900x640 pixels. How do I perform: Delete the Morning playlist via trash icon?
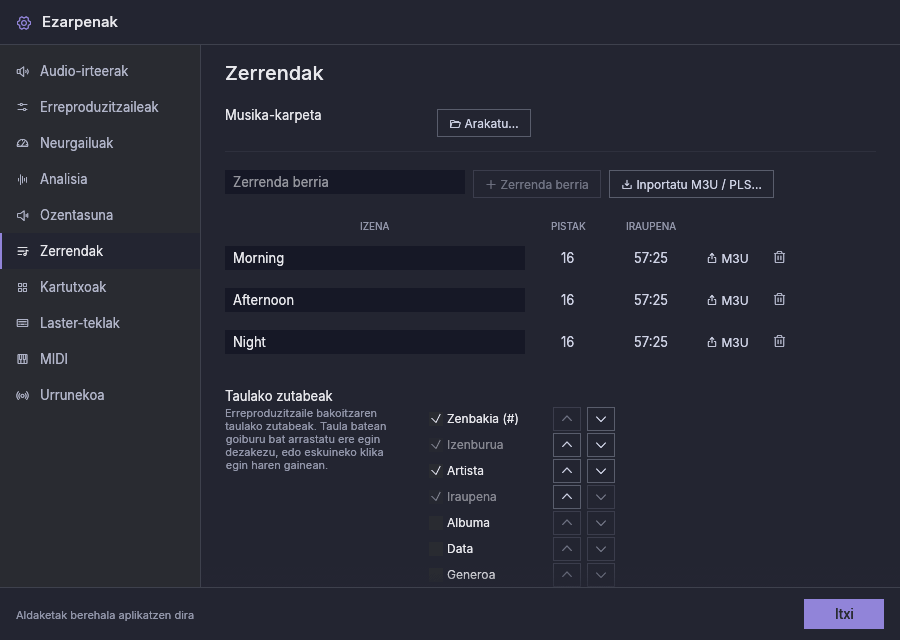coord(779,258)
